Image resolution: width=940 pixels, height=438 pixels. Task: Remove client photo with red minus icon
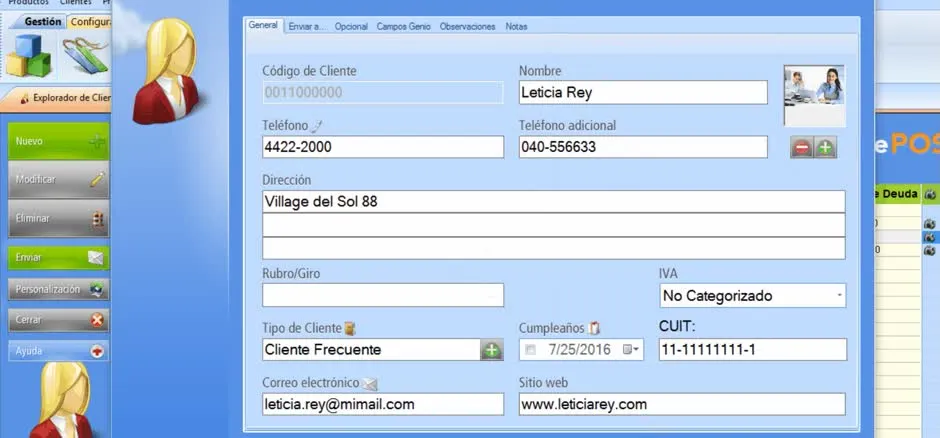pos(802,147)
